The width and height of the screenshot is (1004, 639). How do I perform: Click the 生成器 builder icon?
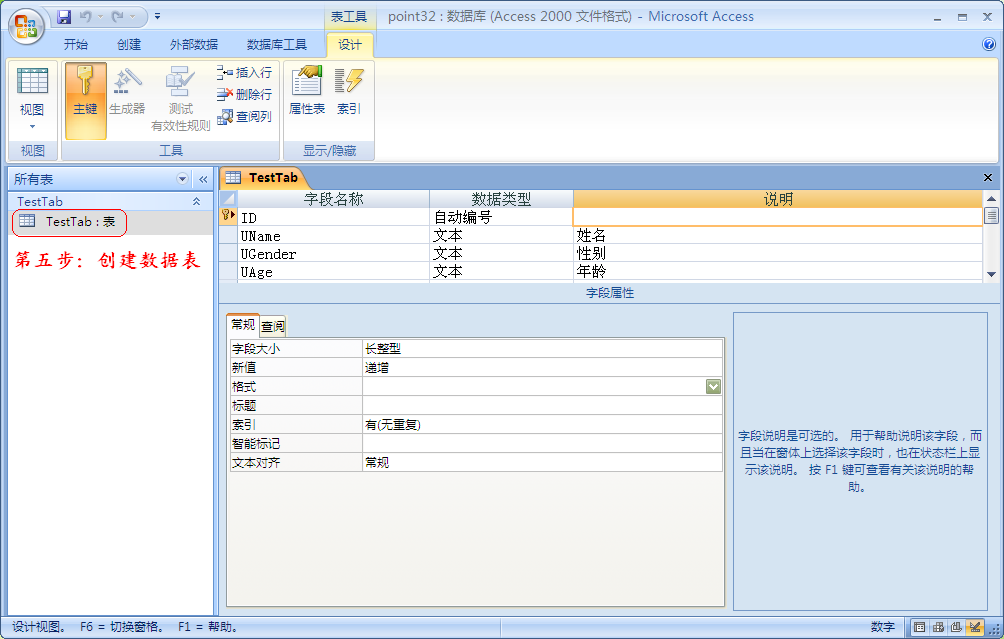coord(127,92)
